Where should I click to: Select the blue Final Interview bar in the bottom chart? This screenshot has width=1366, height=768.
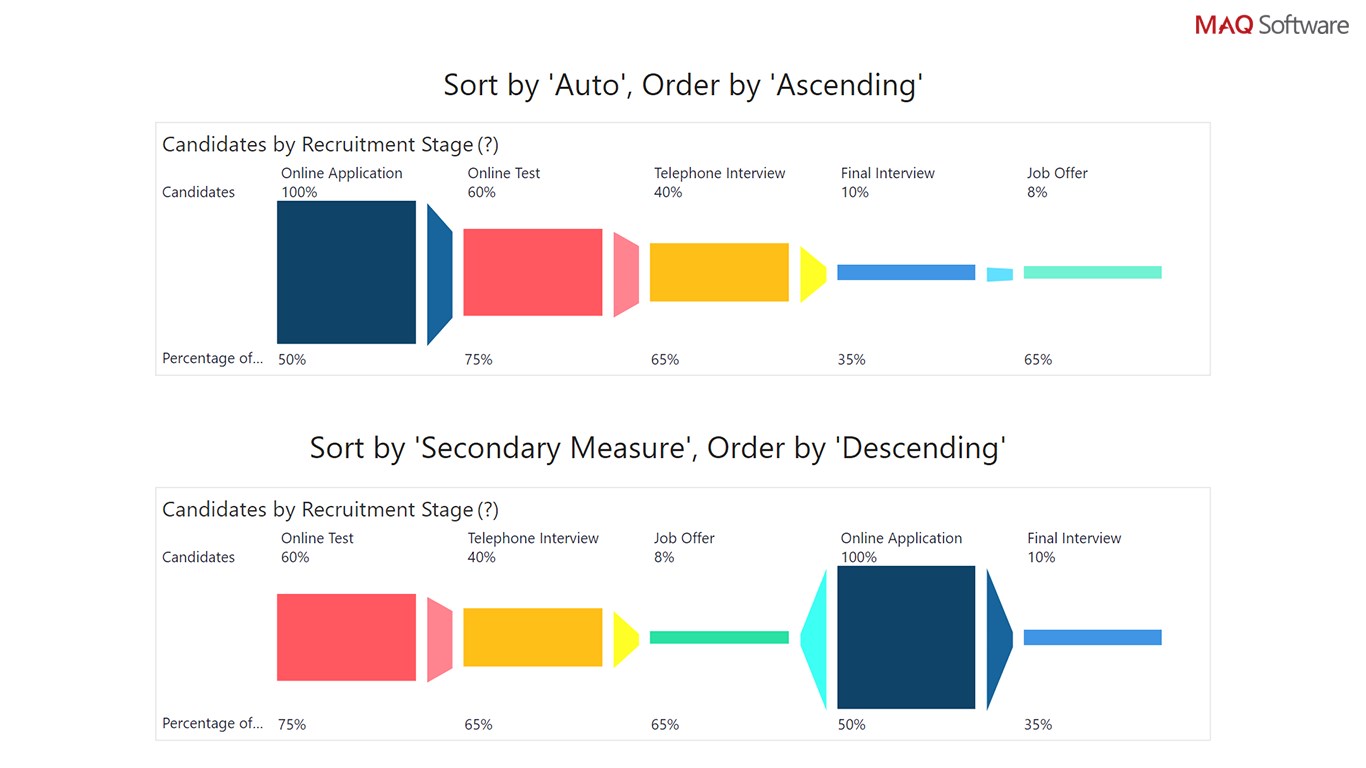(x=1092, y=637)
